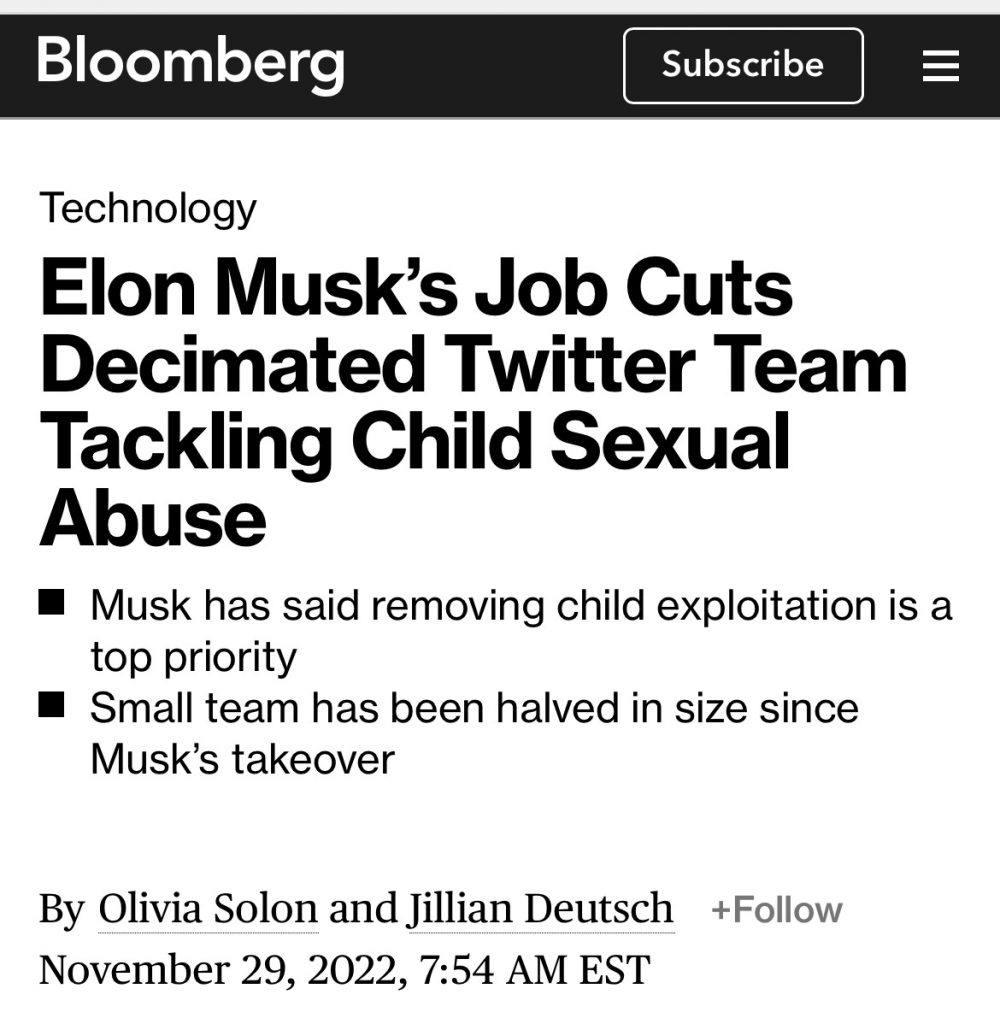Click the Subscribe button
This screenshot has width=1000, height=1024.
pyautogui.click(x=743, y=66)
